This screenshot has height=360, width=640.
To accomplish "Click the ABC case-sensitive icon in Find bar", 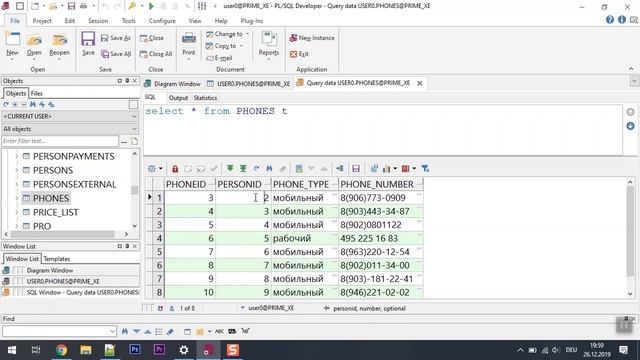I will click(x=219, y=331).
